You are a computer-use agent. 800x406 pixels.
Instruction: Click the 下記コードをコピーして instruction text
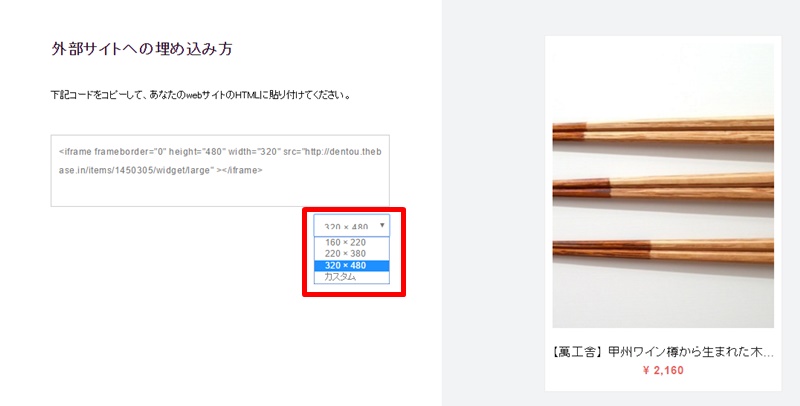(201, 95)
